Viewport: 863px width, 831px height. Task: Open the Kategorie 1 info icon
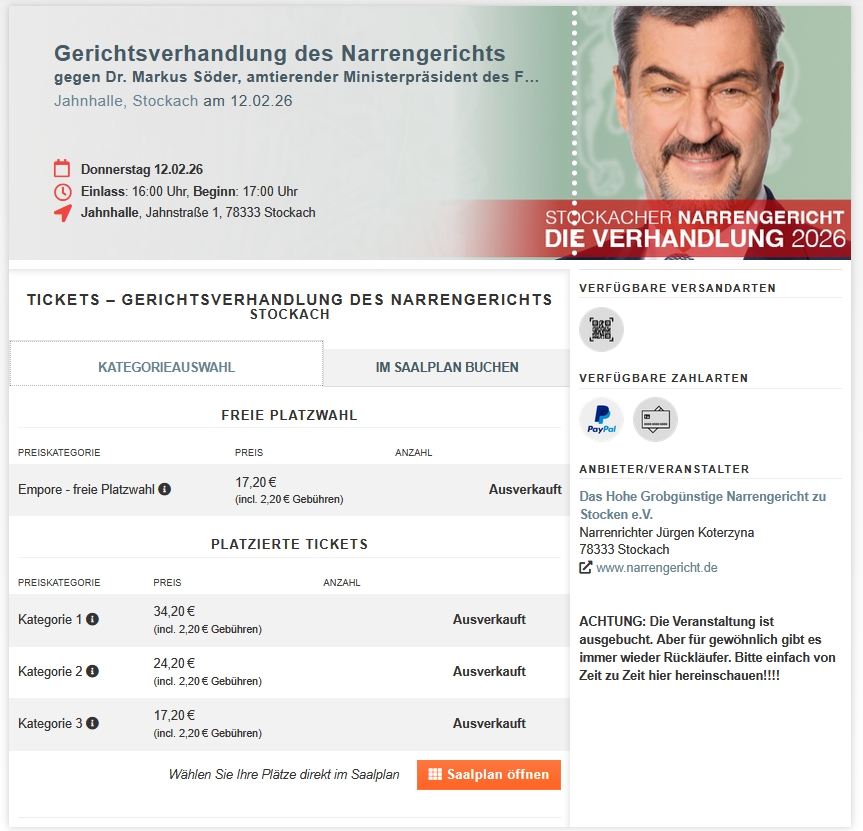[92, 620]
